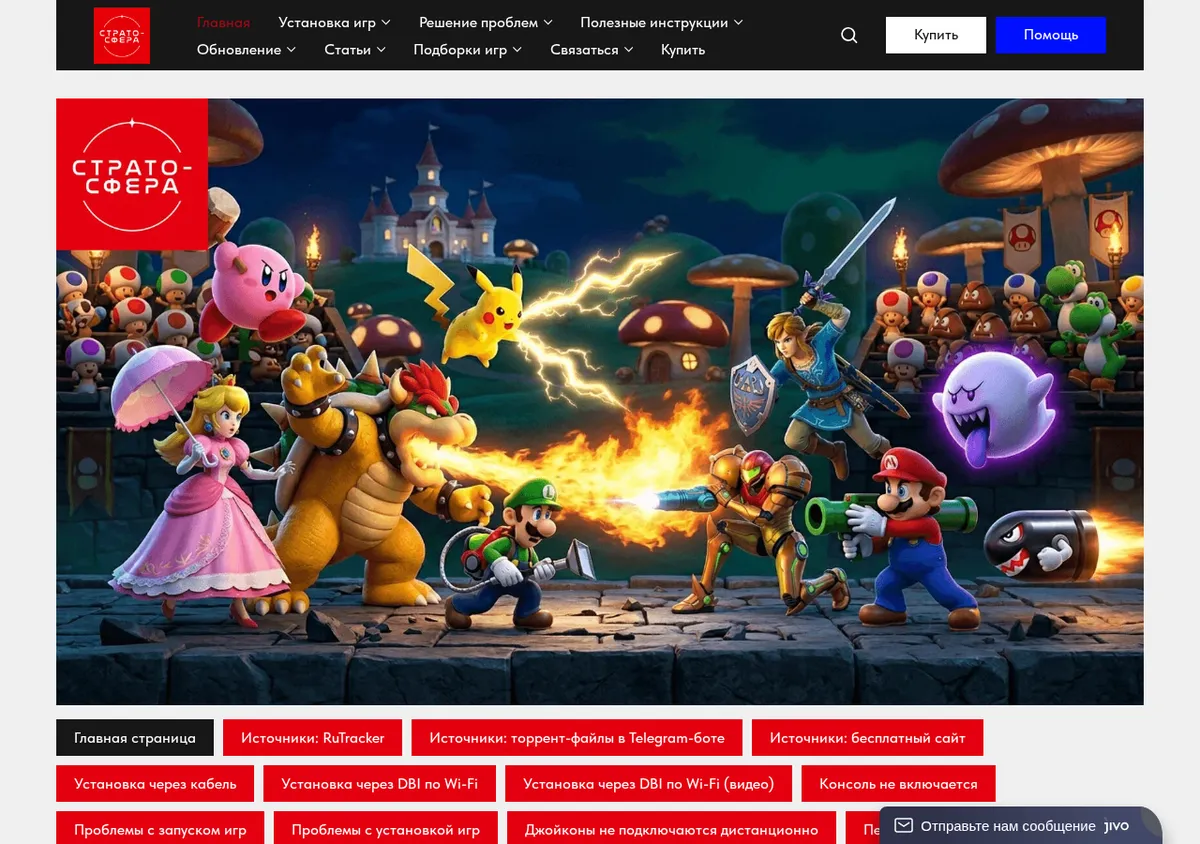
Task: Click the Nintendo characters banner image
Action: [600, 402]
